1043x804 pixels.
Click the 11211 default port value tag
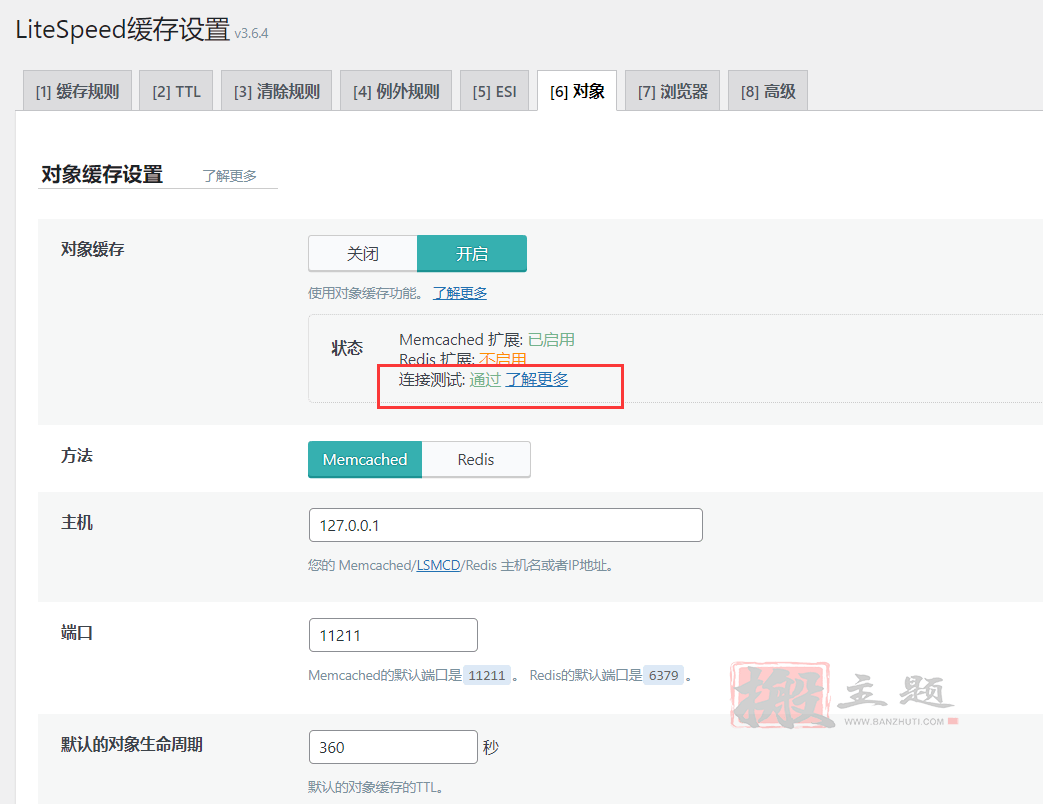pos(487,676)
